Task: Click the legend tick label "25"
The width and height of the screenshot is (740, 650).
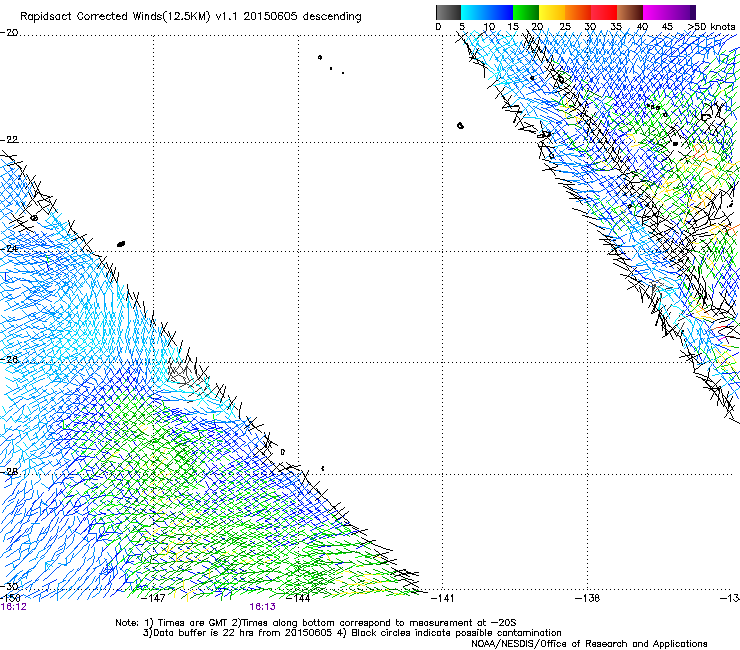Action: click(565, 27)
